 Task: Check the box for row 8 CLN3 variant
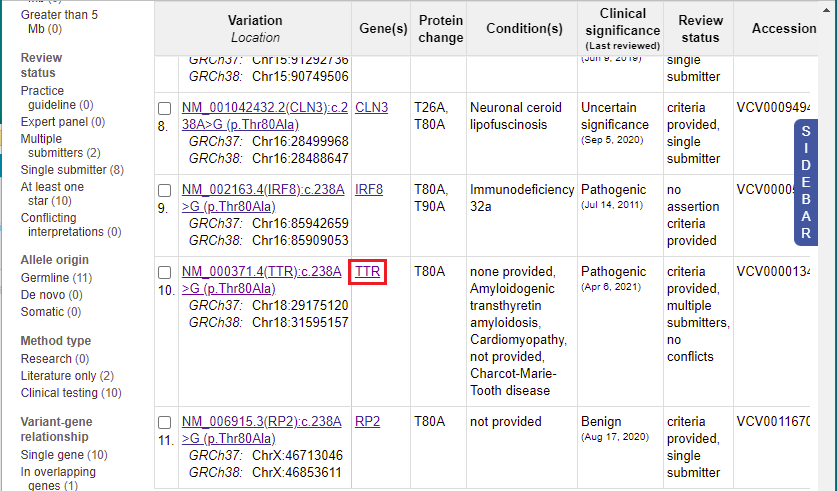(x=164, y=108)
